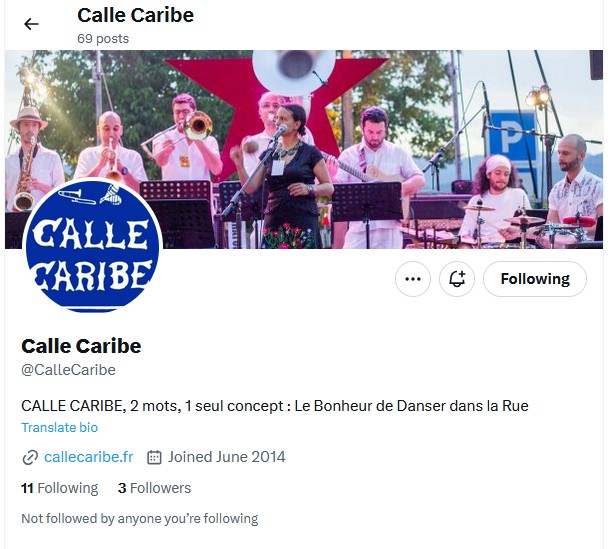Click the Calle Caribe title in header bar
Image resolution: width=616 pixels, height=549 pixels.
click(136, 15)
